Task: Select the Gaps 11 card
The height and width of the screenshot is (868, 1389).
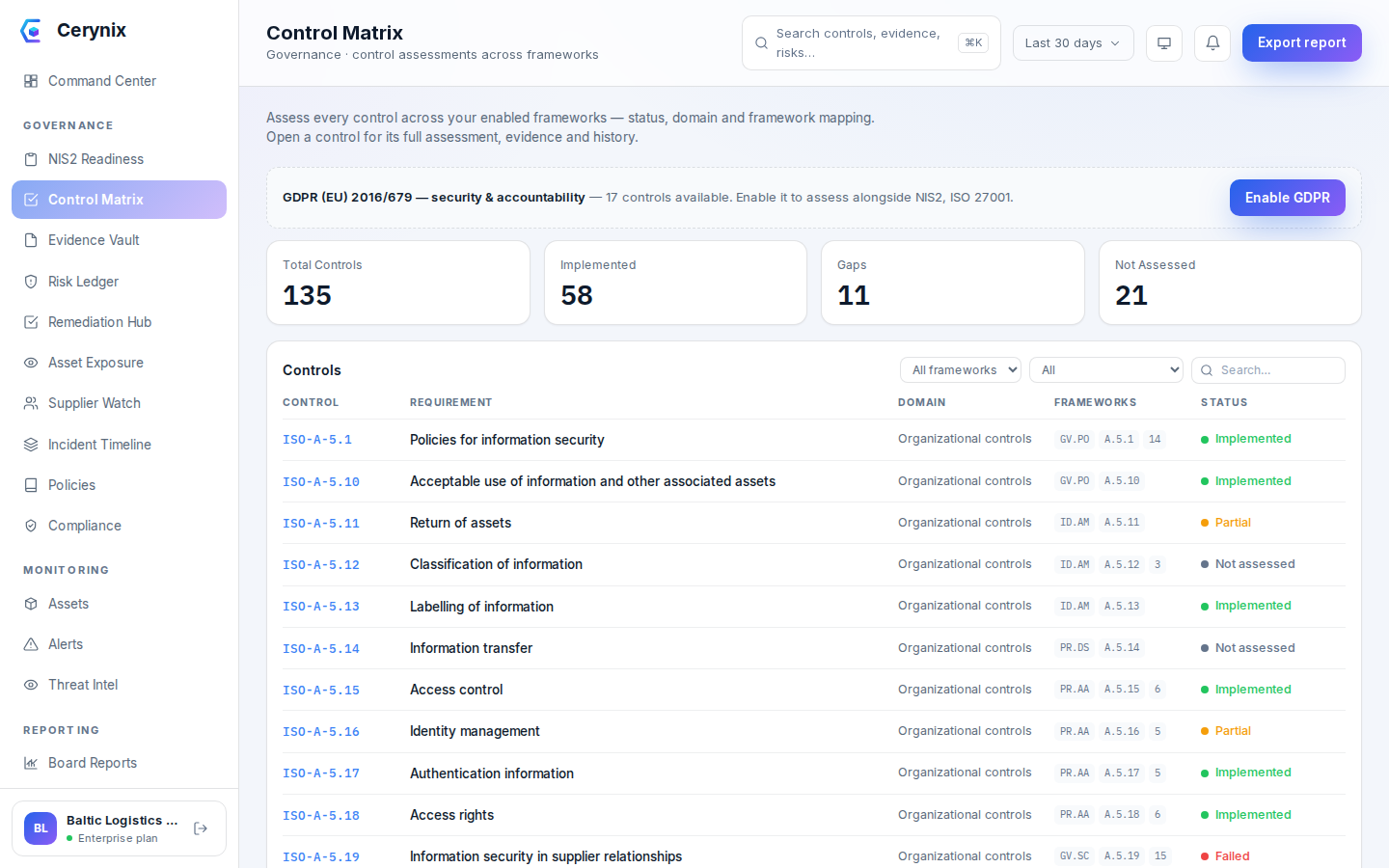Action: tap(953, 283)
